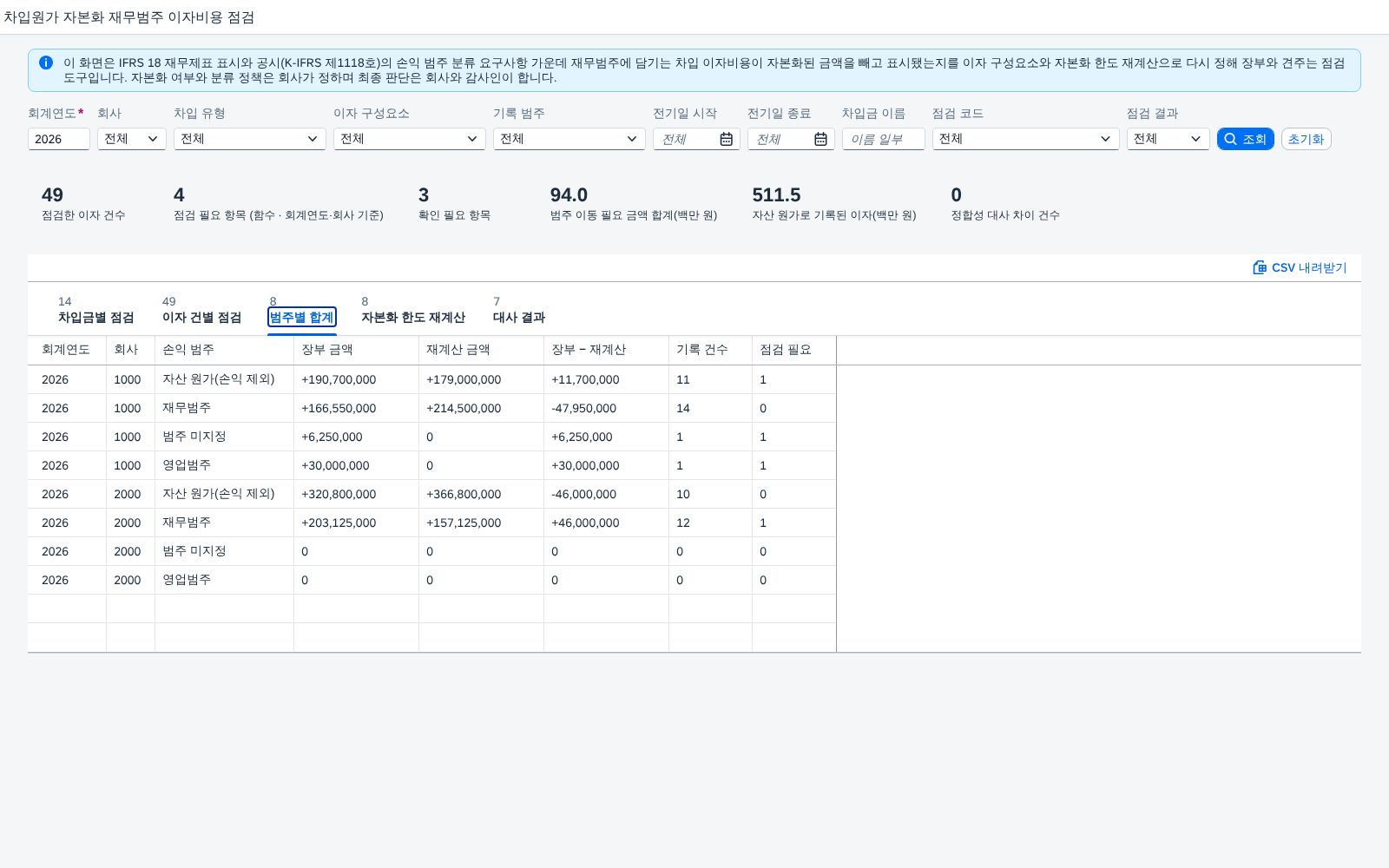Click the 49 점검한 이자 건수 KPI
This screenshot has height=868, width=1389.
coord(83,204)
